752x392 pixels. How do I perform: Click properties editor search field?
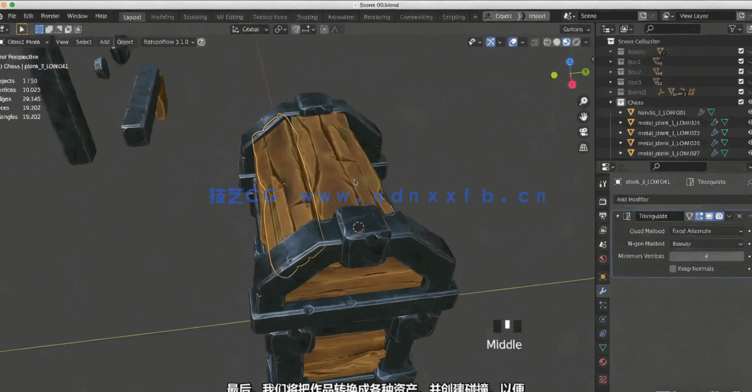click(x=678, y=166)
